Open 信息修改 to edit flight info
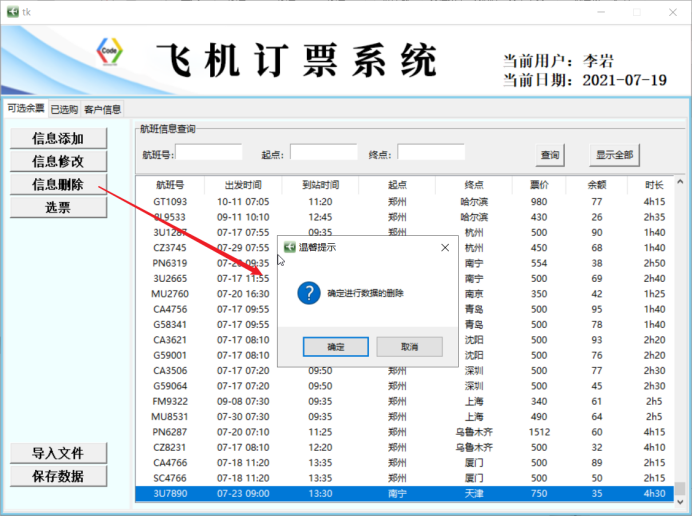692x516 pixels. pos(58,162)
